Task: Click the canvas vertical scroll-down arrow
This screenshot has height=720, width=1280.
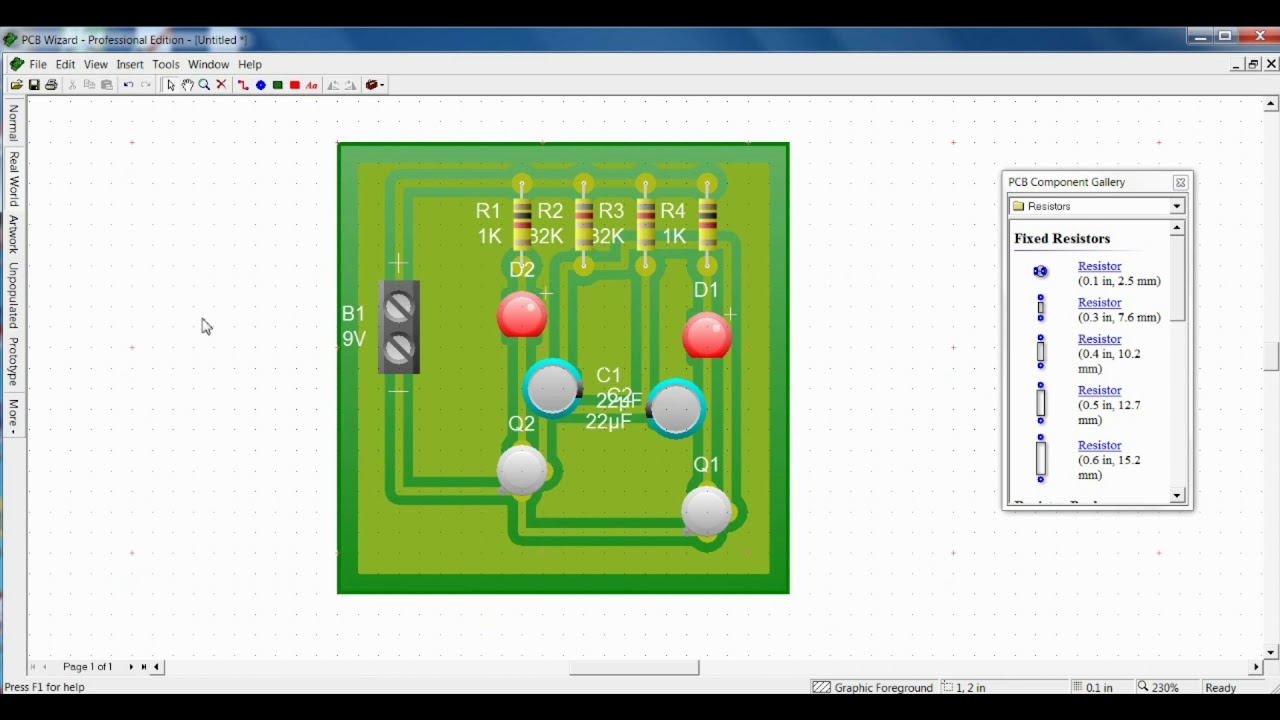Action: (x=1271, y=652)
